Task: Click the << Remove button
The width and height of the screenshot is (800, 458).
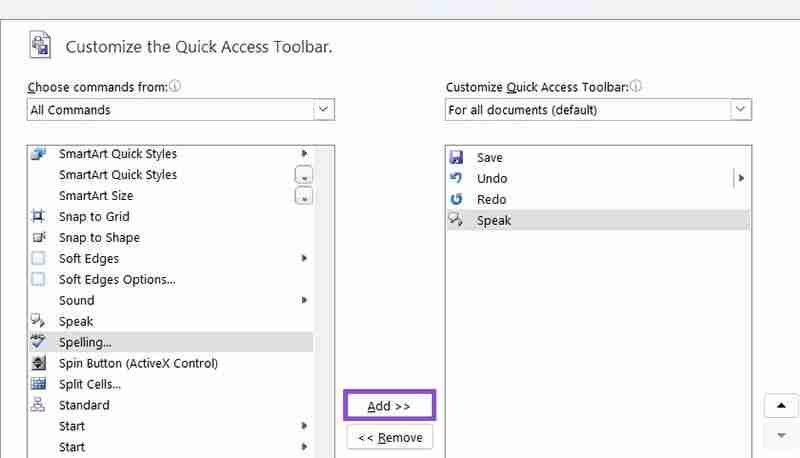Action: (x=390, y=437)
